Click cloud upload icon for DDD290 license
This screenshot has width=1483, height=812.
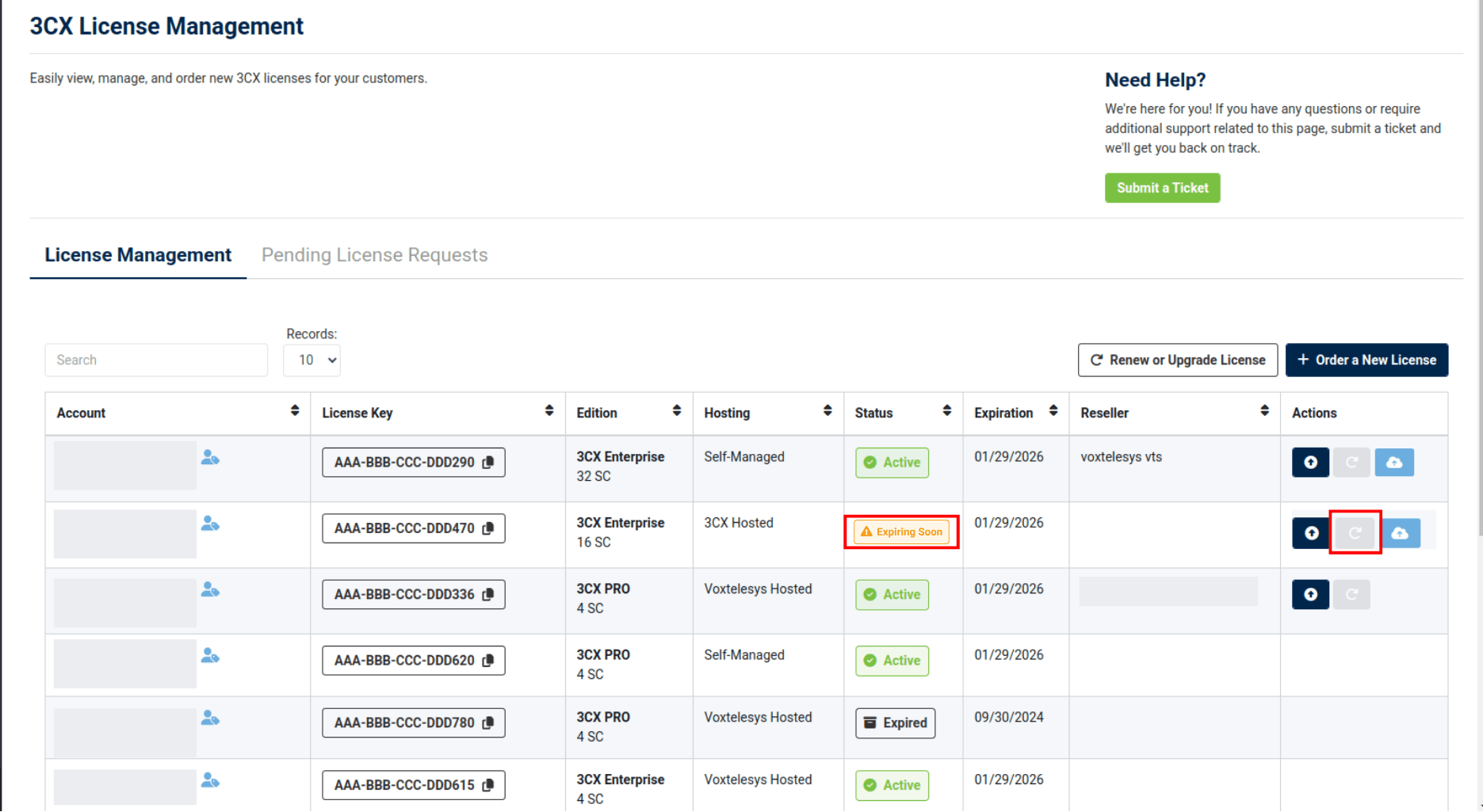click(1394, 463)
